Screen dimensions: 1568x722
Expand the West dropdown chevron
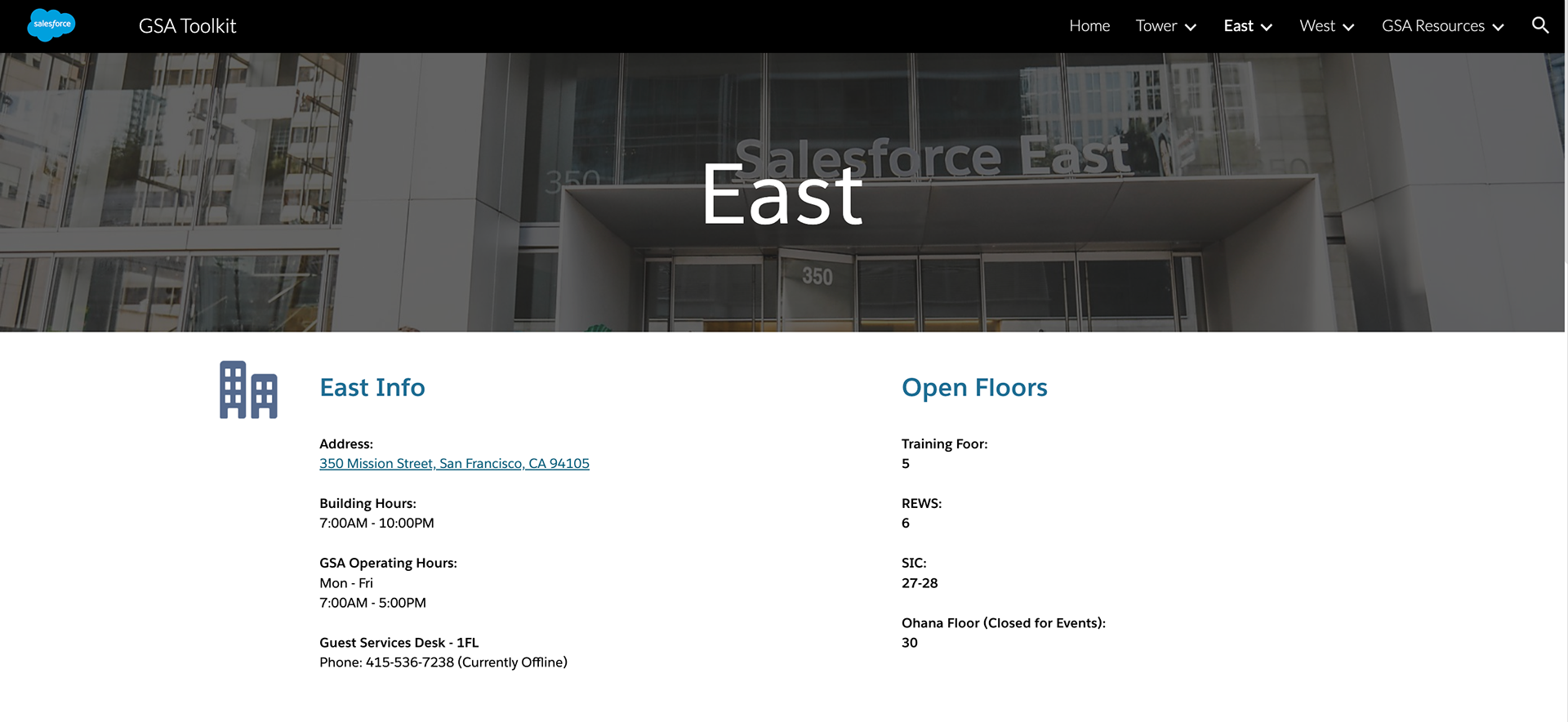[1348, 27]
